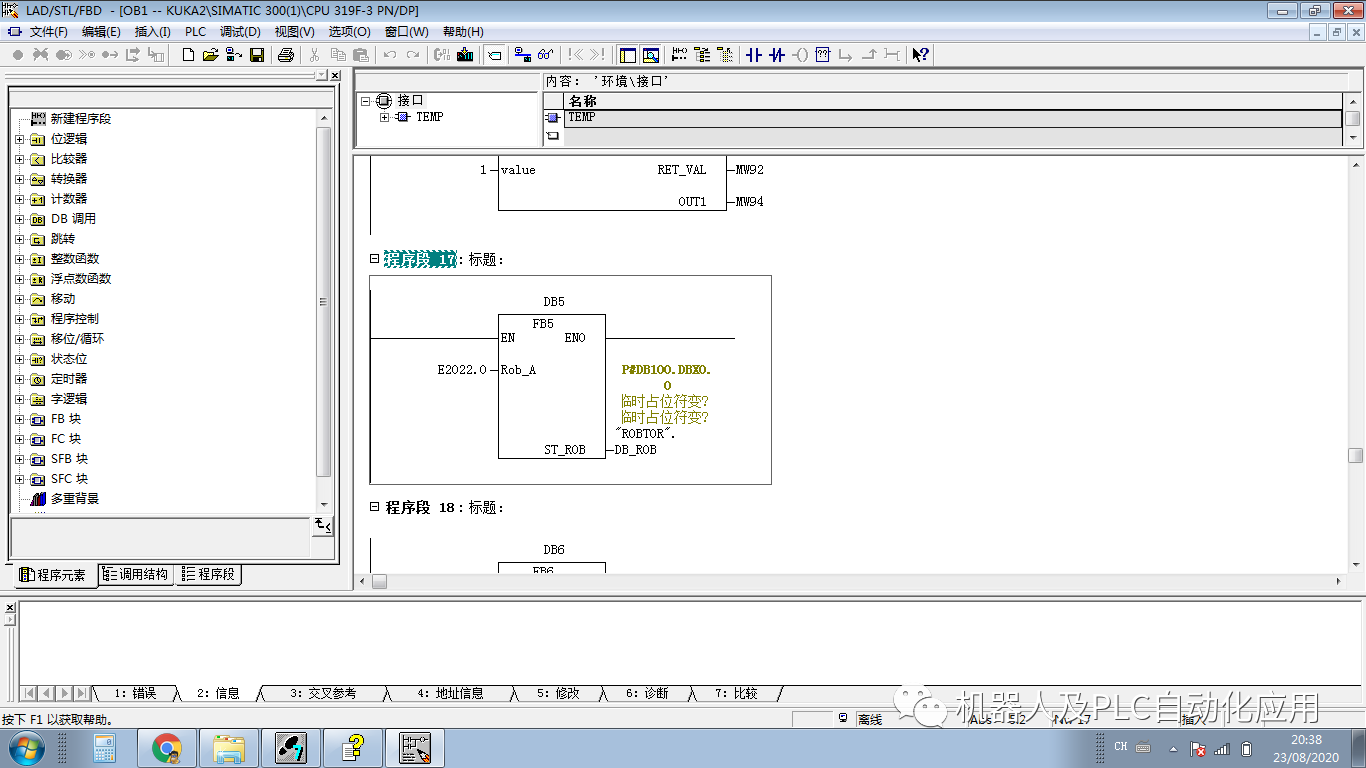Switch to the 调用结构 tab
Image resolution: width=1366 pixels, height=768 pixels.
tap(136, 574)
